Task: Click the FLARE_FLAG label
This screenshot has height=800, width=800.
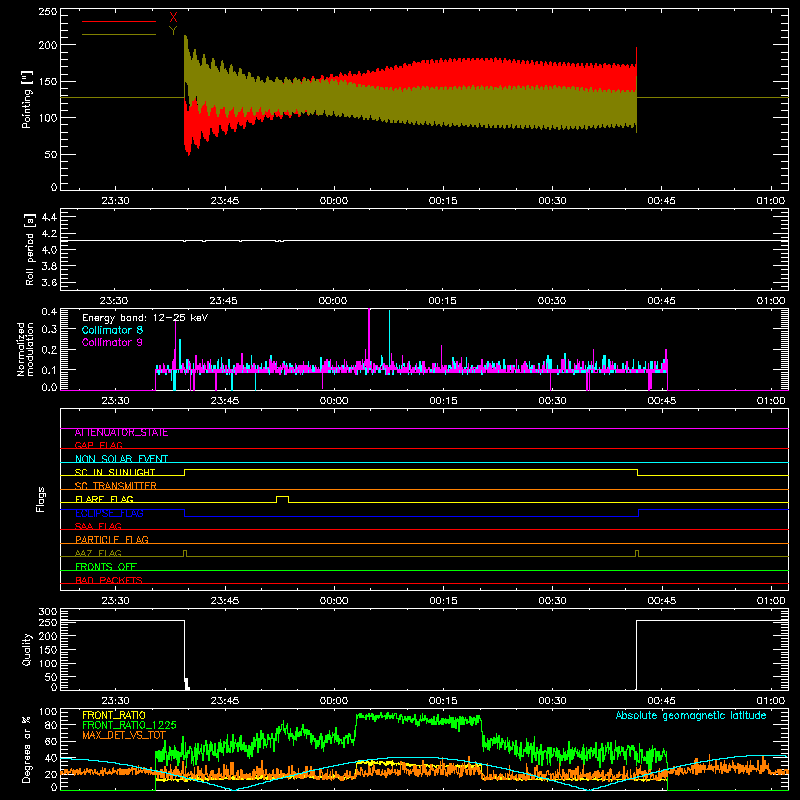Action: click(104, 499)
